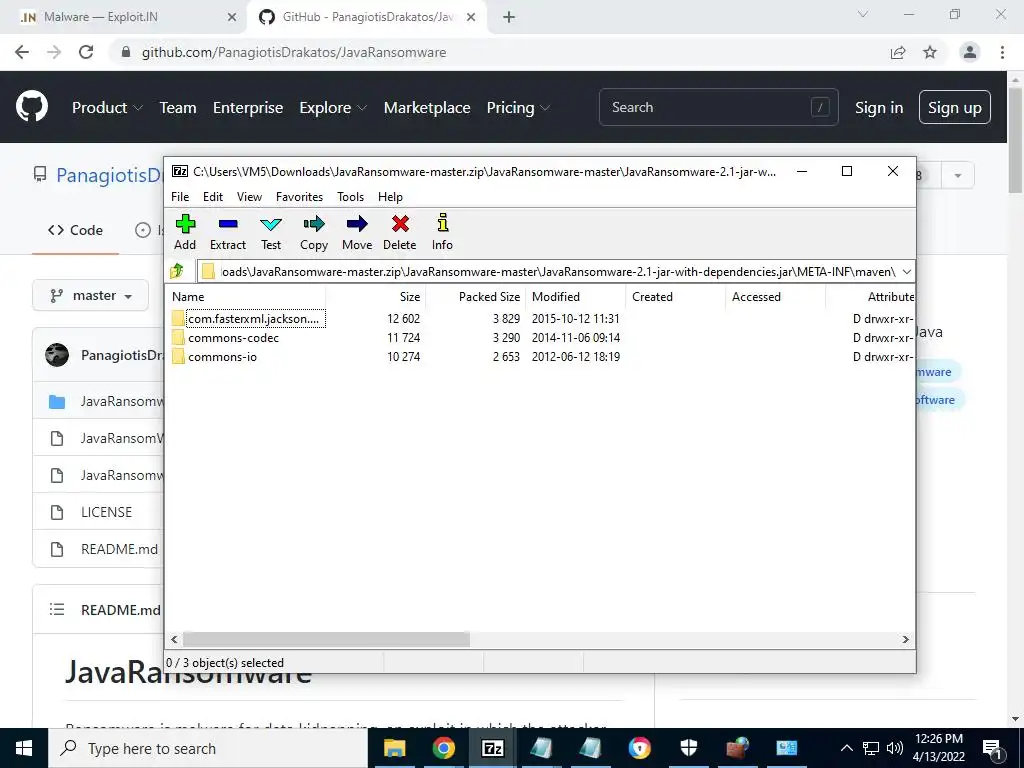Select the com.fasterxml.jackson folder icon
Image resolution: width=1024 pixels, height=768 pixels.
point(178,319)
